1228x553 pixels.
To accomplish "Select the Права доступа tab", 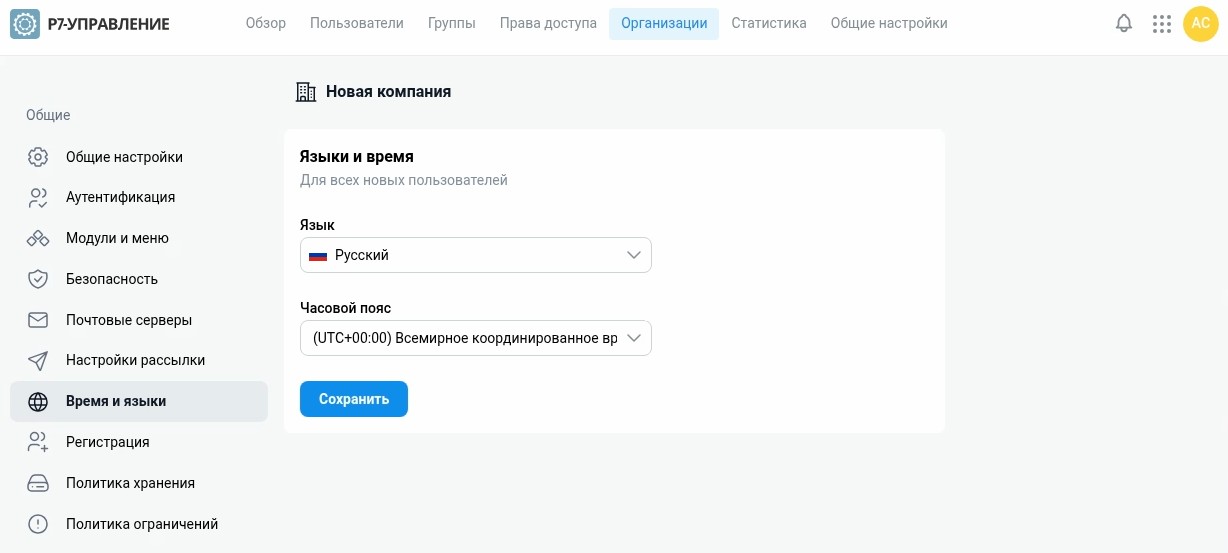I will tap(548, 23).
